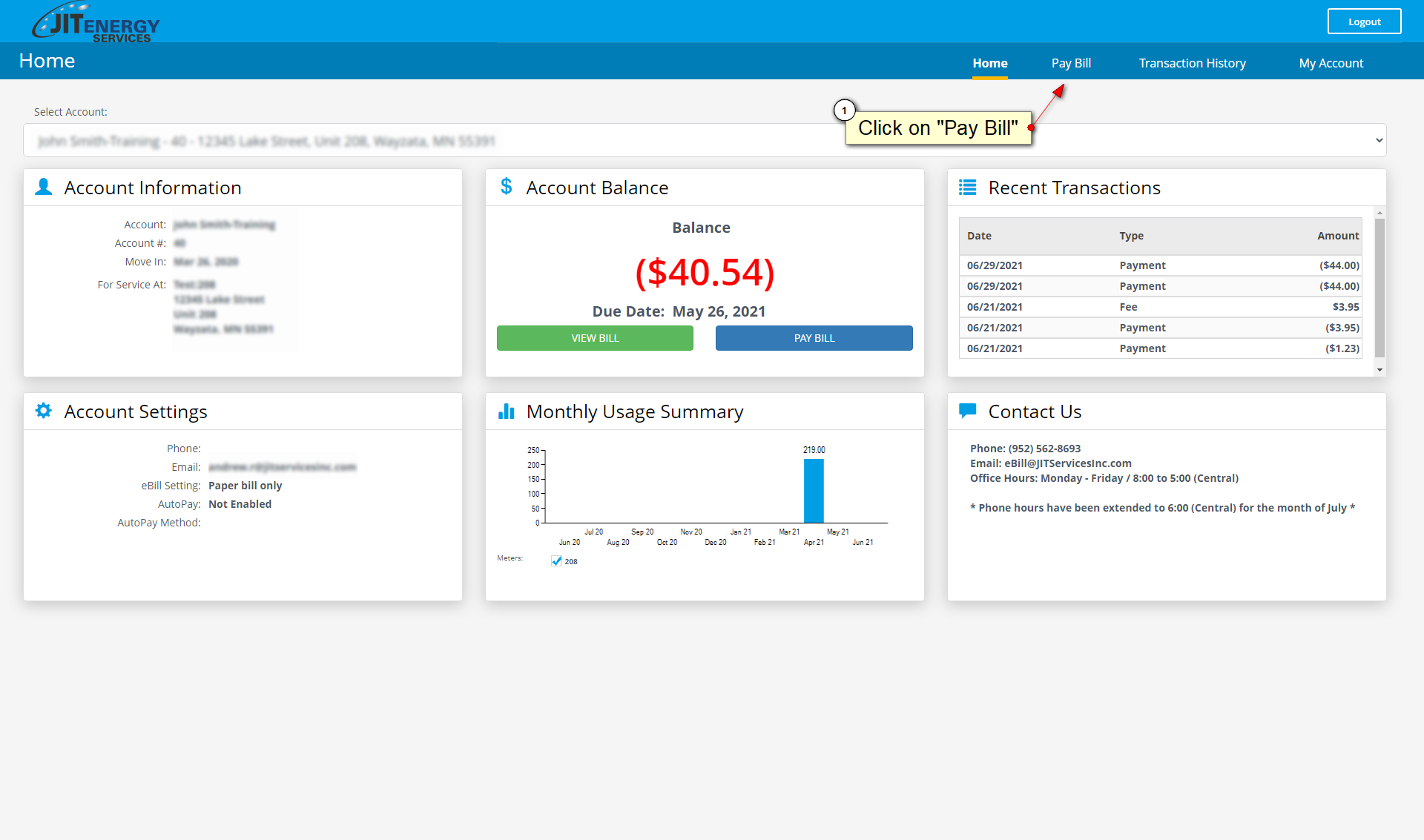Click the Monthly Usage bar chart icon

point(506,411)
